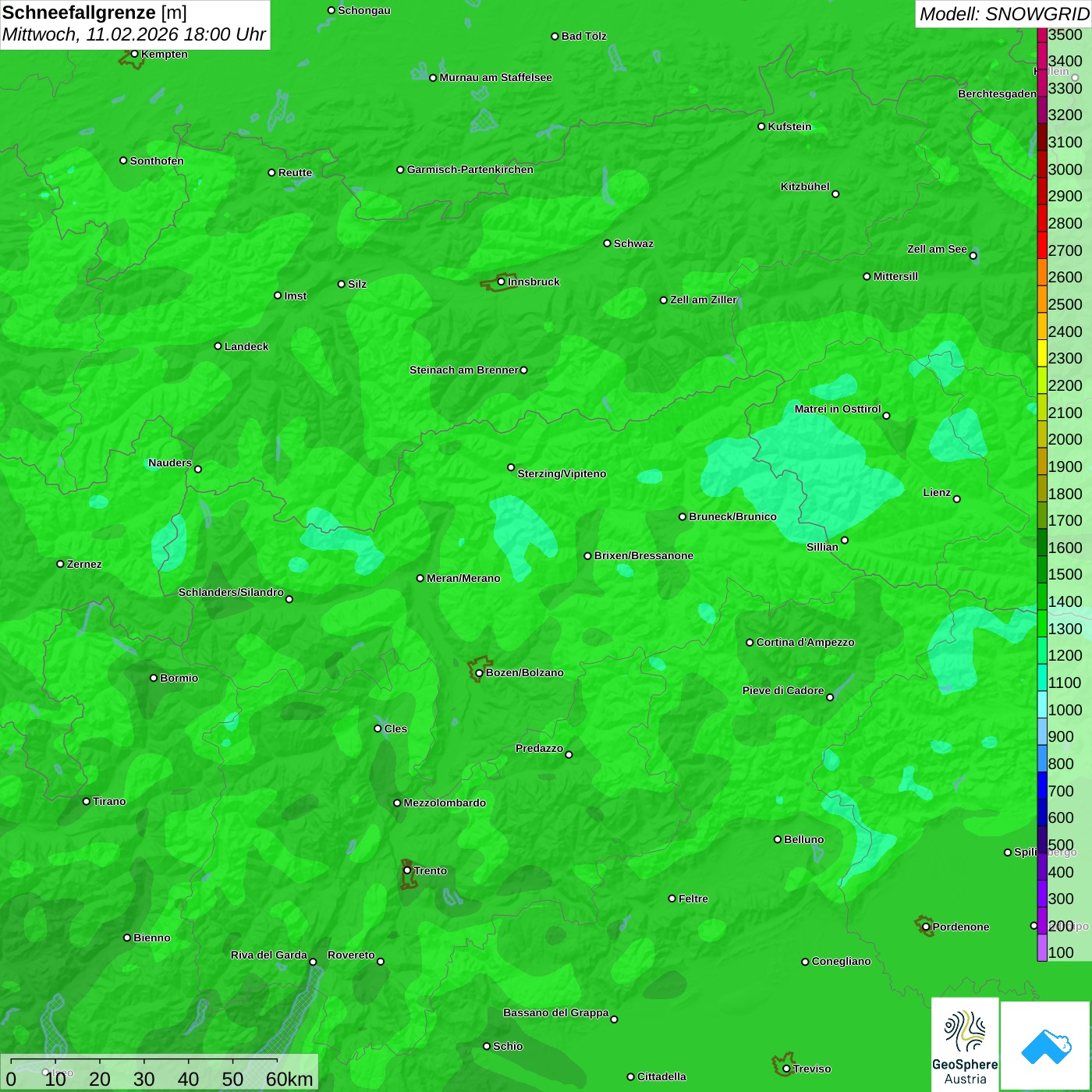Screen dimensions: 1092x1092
Task: Click the Belluno location dot
Action: [x=777, y=839]
